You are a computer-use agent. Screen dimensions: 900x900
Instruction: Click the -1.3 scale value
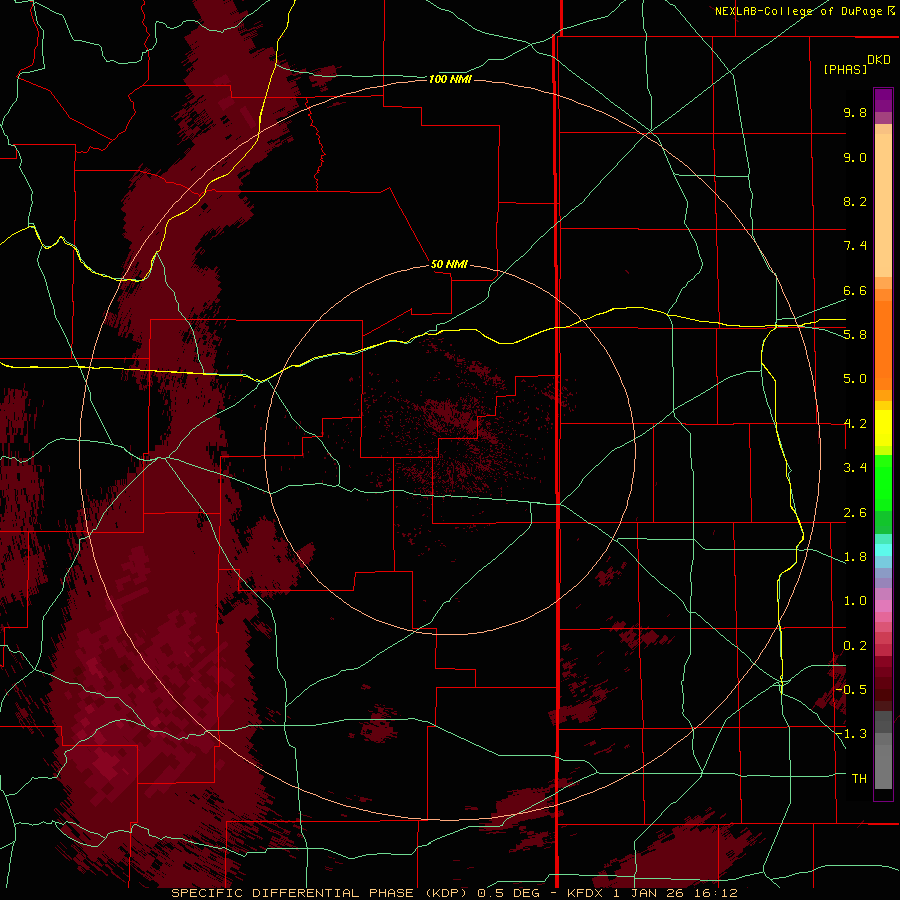[852, 734]
